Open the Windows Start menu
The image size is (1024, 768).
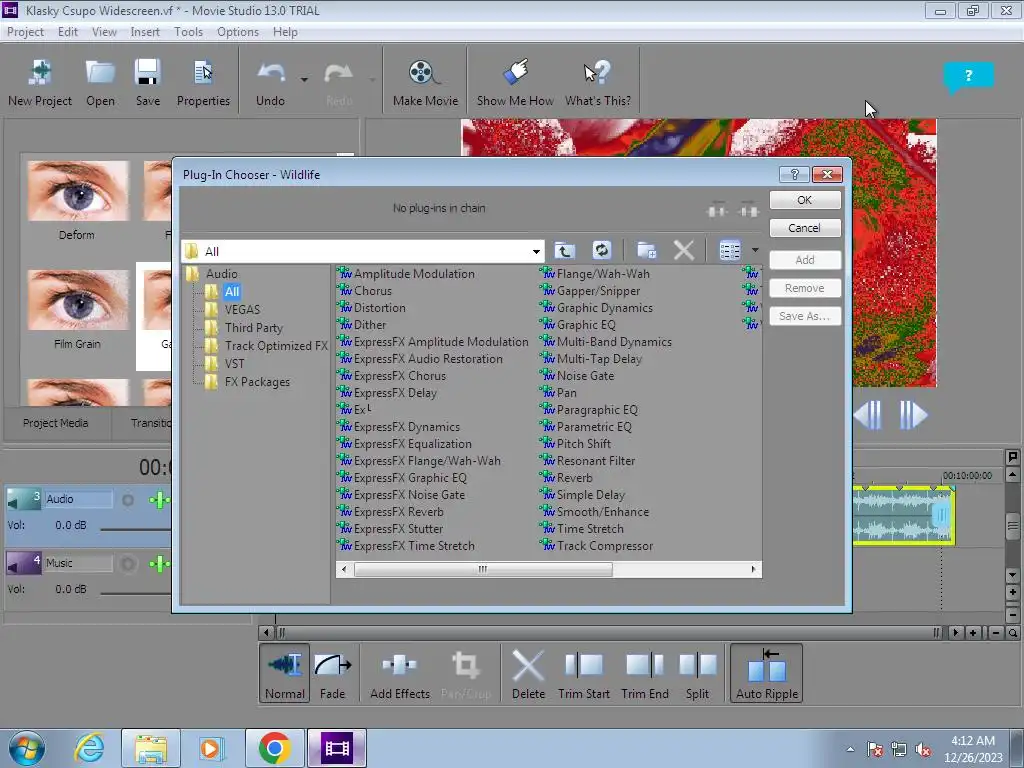click(27, 748)
